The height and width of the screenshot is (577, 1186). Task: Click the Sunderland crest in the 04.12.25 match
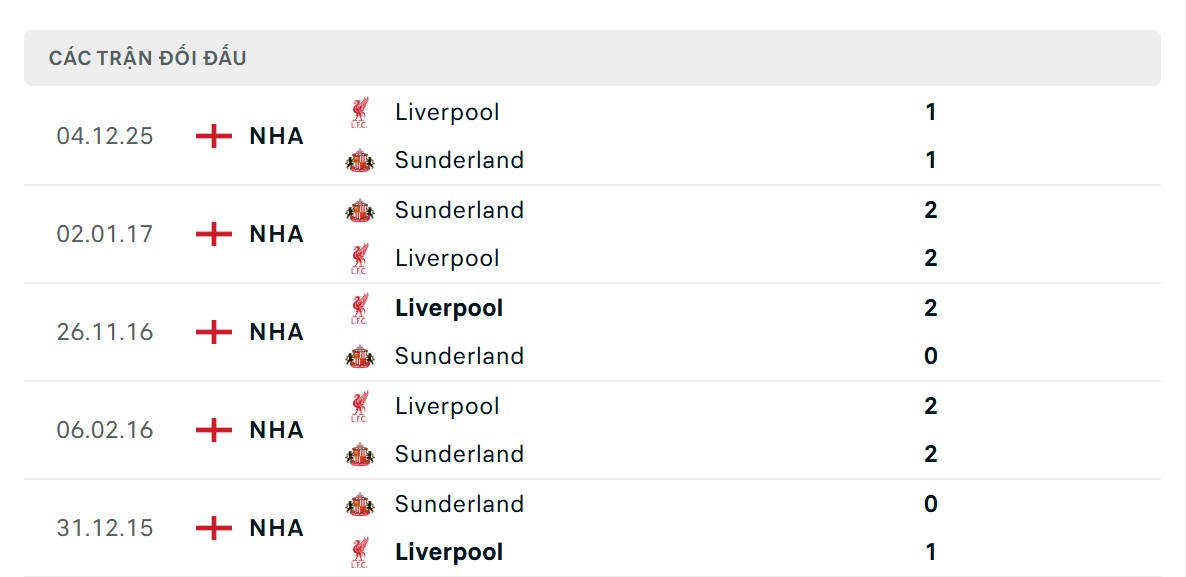point(358,158)
